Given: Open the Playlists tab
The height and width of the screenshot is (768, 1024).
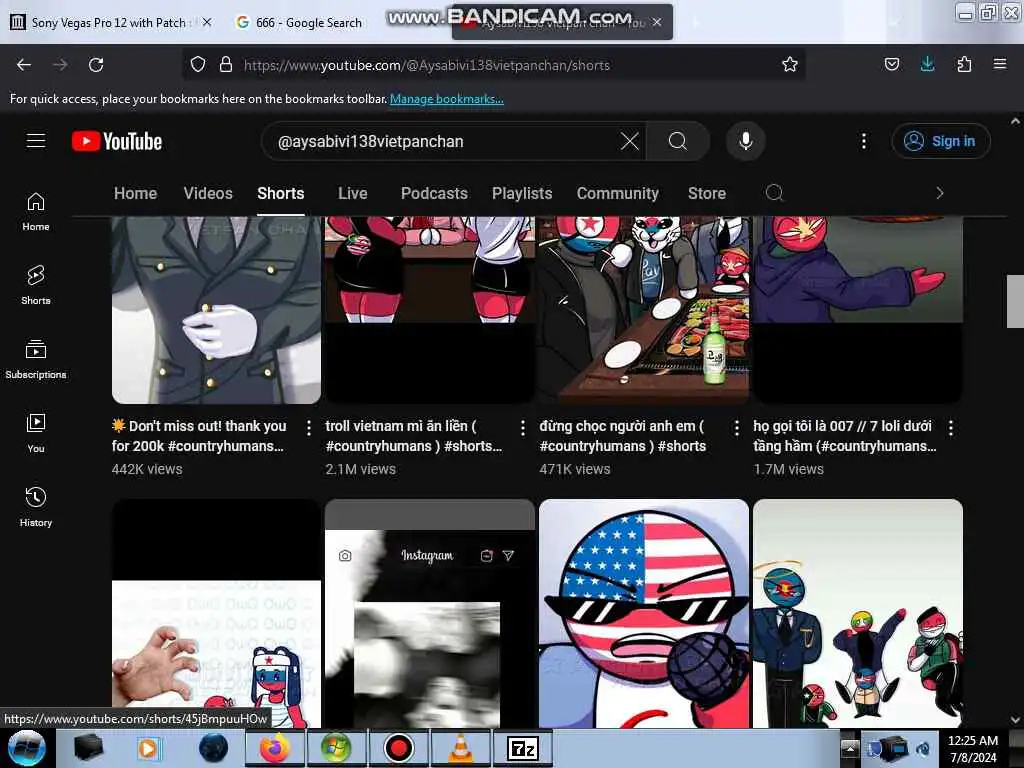Looking at the screenshot, I should pos(522,193).
